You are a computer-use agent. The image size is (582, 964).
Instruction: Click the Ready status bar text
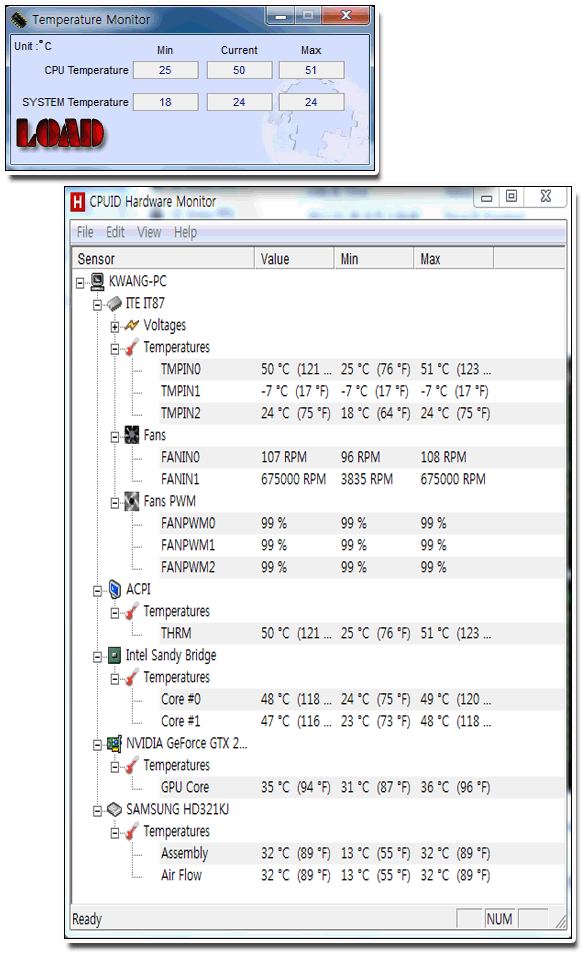(87, 920)
